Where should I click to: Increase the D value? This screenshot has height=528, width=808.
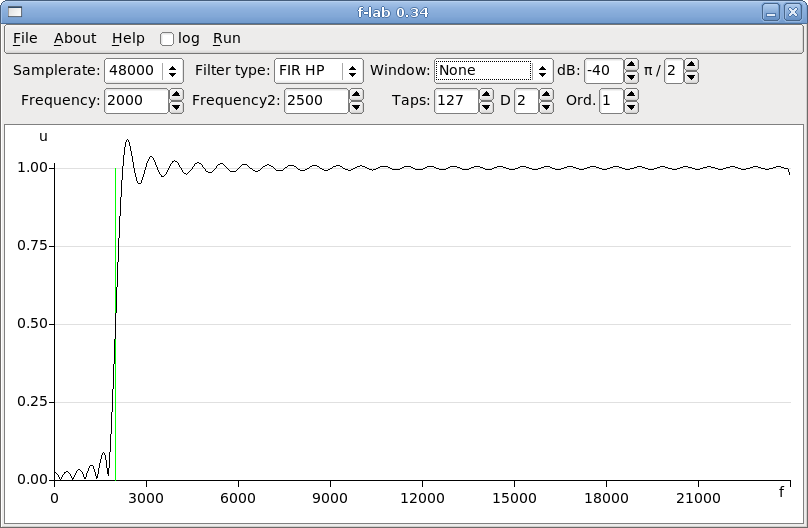point(546,95)
